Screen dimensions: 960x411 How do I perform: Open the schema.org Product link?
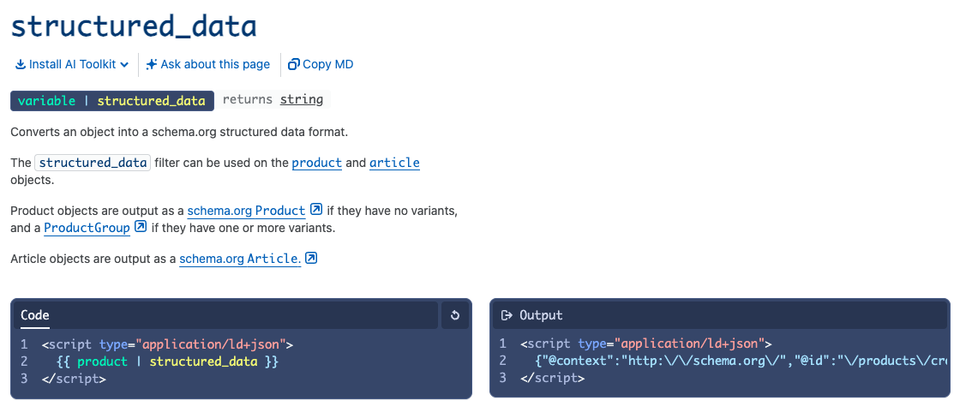246,211
